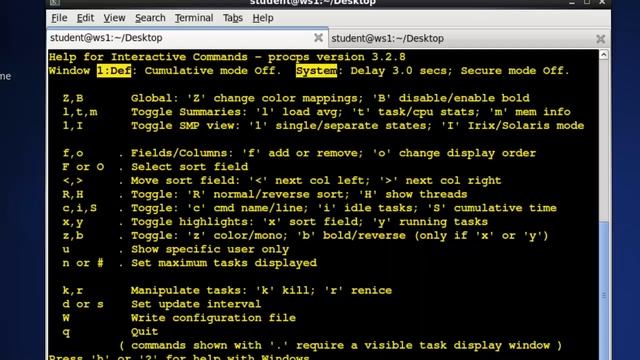Image resolution: width=640 pixels, height=360 pixels.
Task: Click the 'd or s' Set update interval line
Action: pos(162,304)
